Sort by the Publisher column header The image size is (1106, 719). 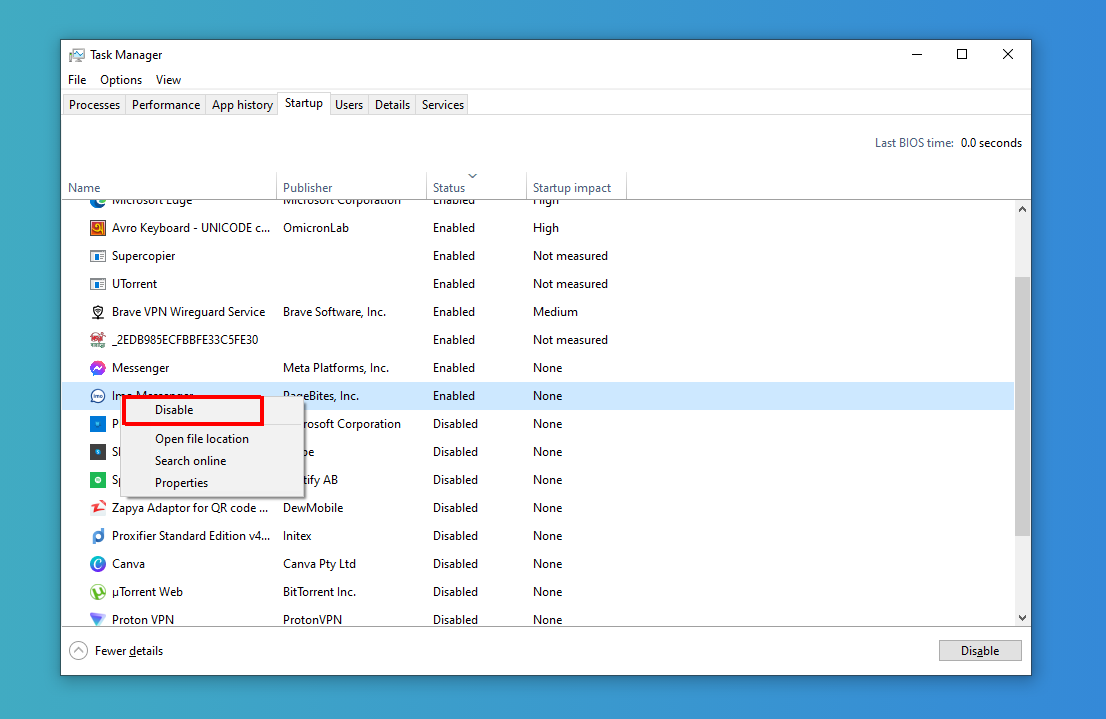(351, 188)
